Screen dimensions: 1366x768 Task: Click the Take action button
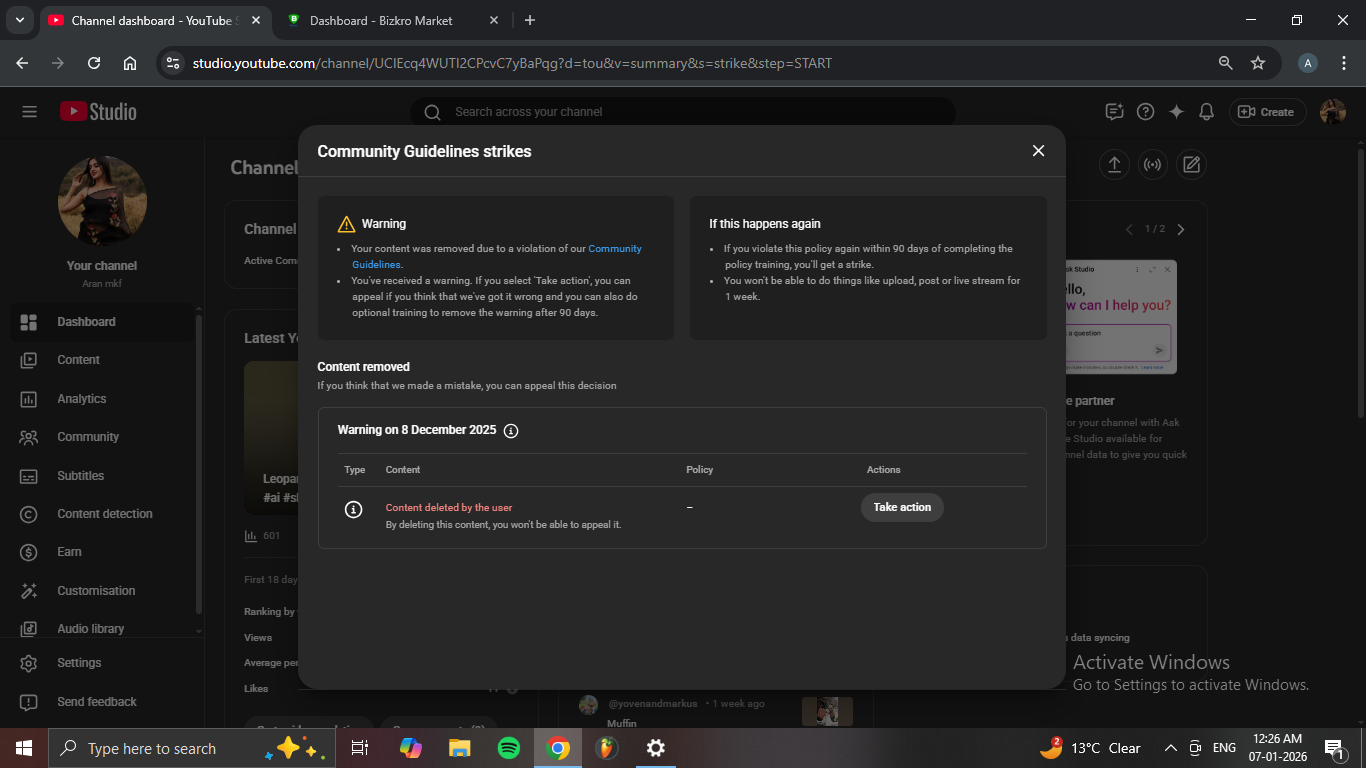click(x=901, y=507)
